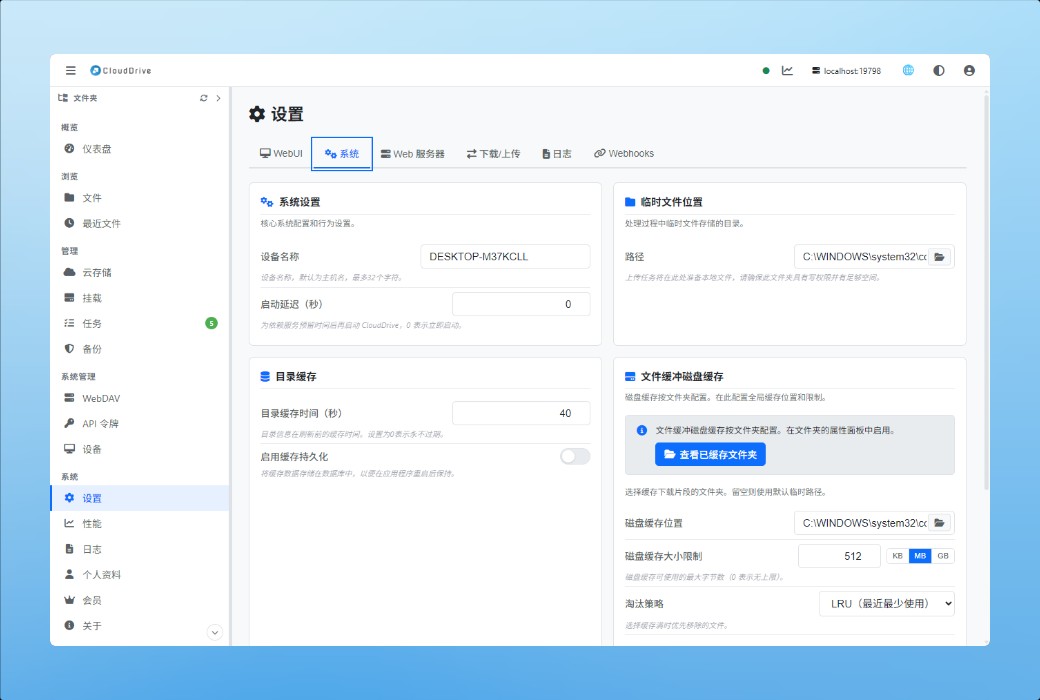Click the info icon in cache notice
Screen dimensions: 1040x700
[x=641, y=431]
